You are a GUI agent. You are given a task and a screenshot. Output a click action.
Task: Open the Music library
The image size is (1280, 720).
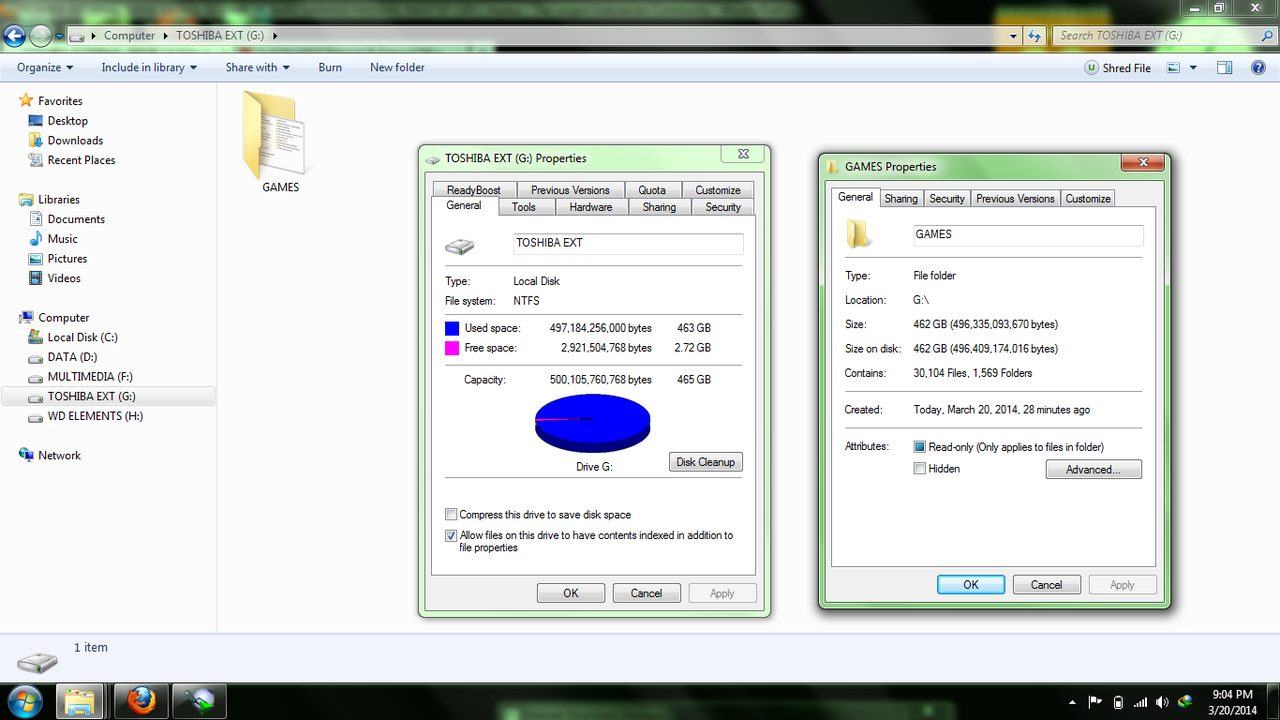click(62, 239)
